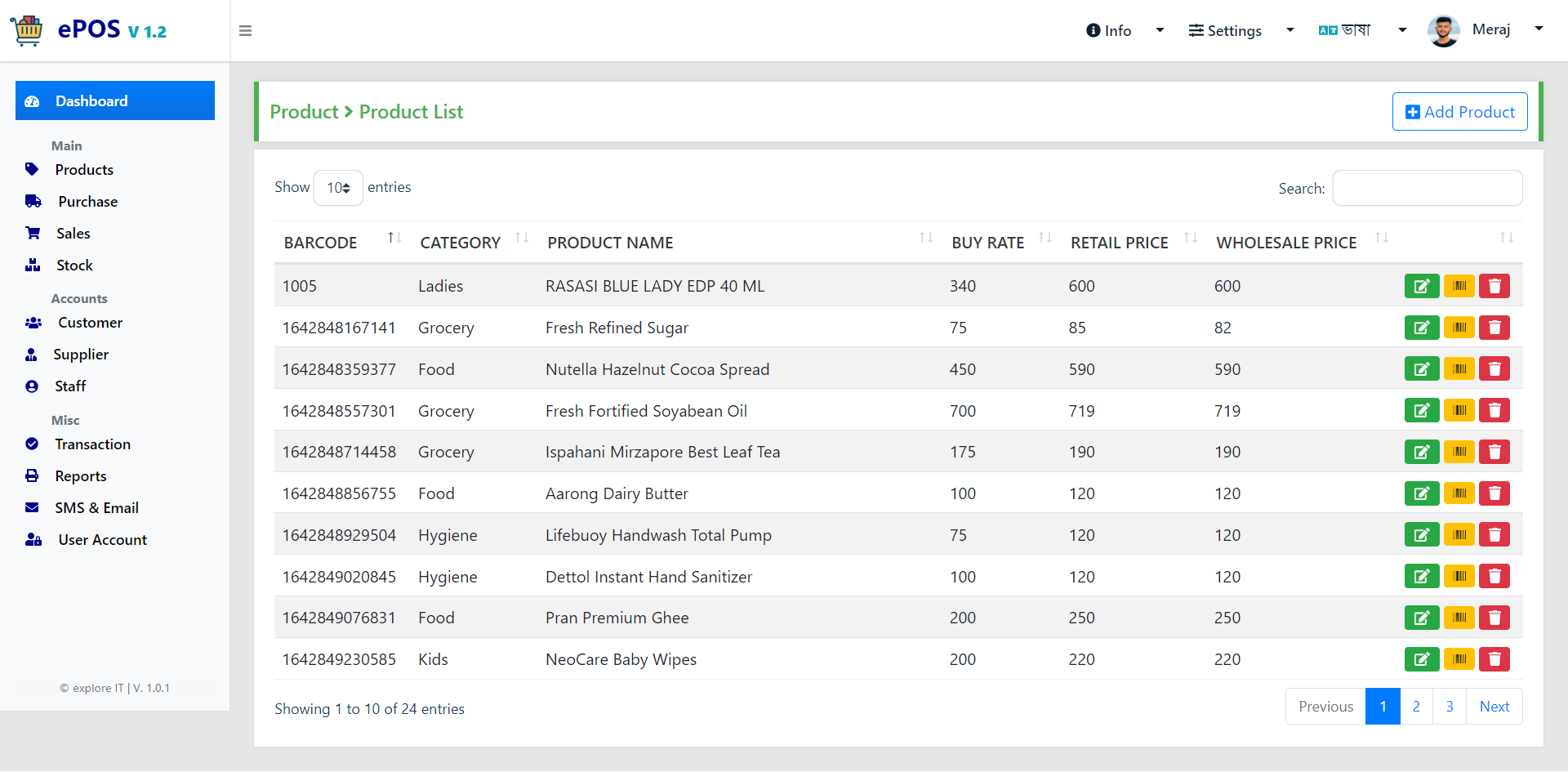Edit Dettol Instant Hand Sanitizer product
1568x772 pixels.
1422,577
